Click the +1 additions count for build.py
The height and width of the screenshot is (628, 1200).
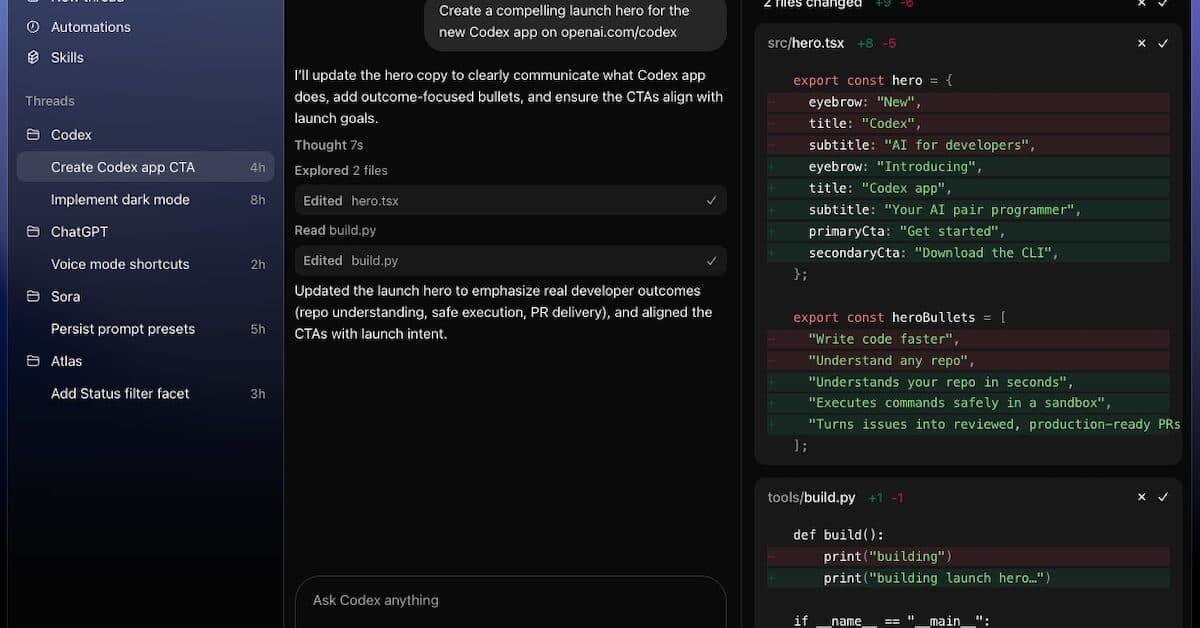point(876,497)
